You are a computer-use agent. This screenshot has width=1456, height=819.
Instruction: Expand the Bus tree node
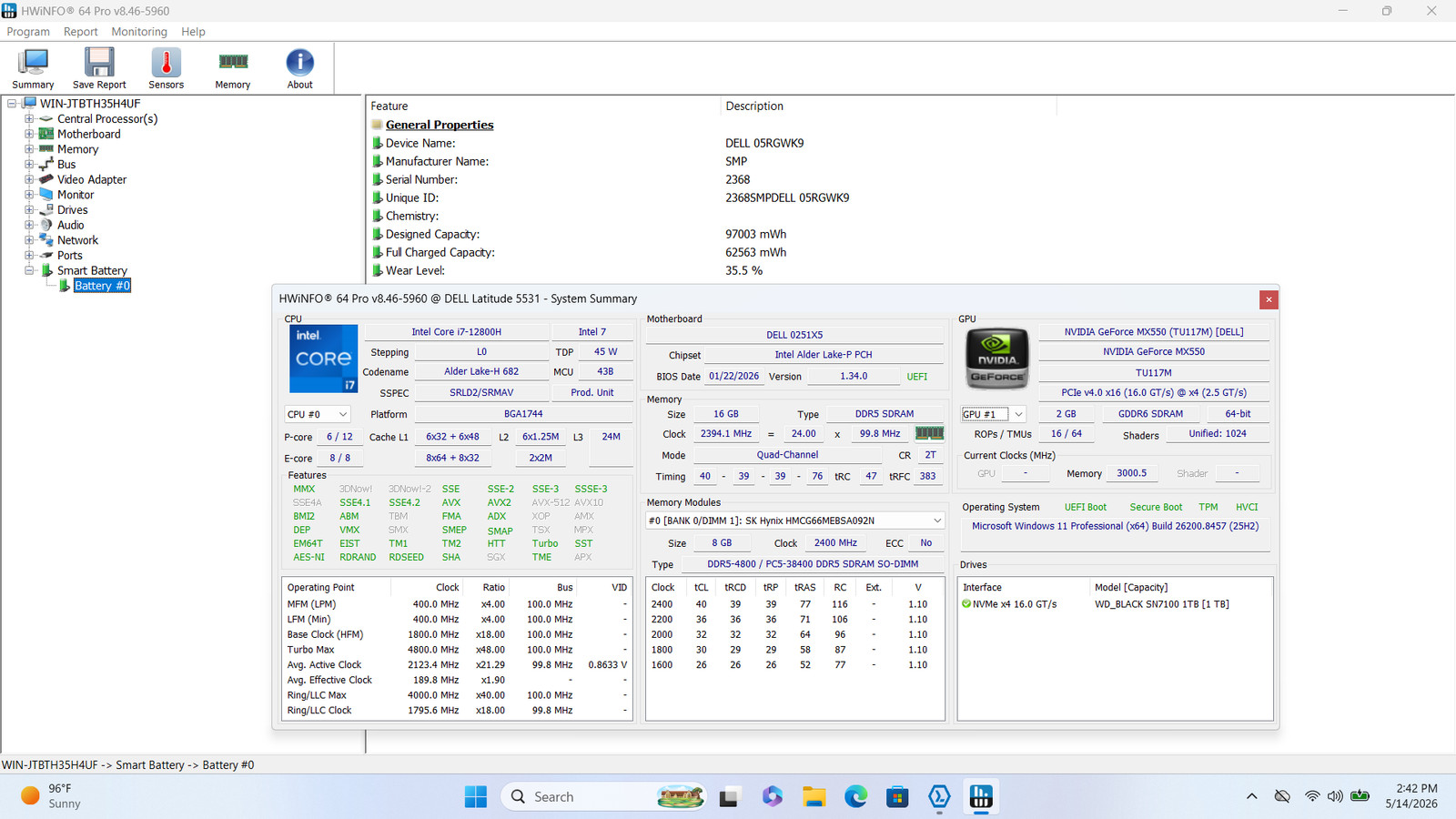pyautogui.click(x=29, y=165)
